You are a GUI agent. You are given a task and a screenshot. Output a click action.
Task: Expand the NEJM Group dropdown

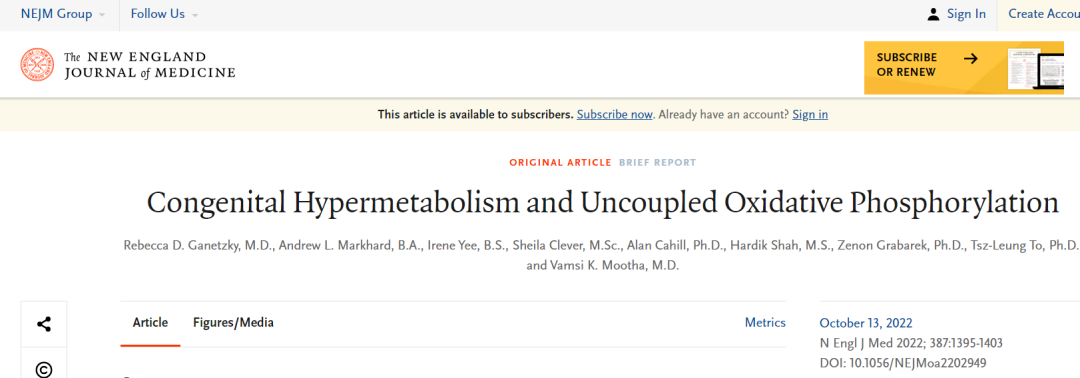point(63,14)
